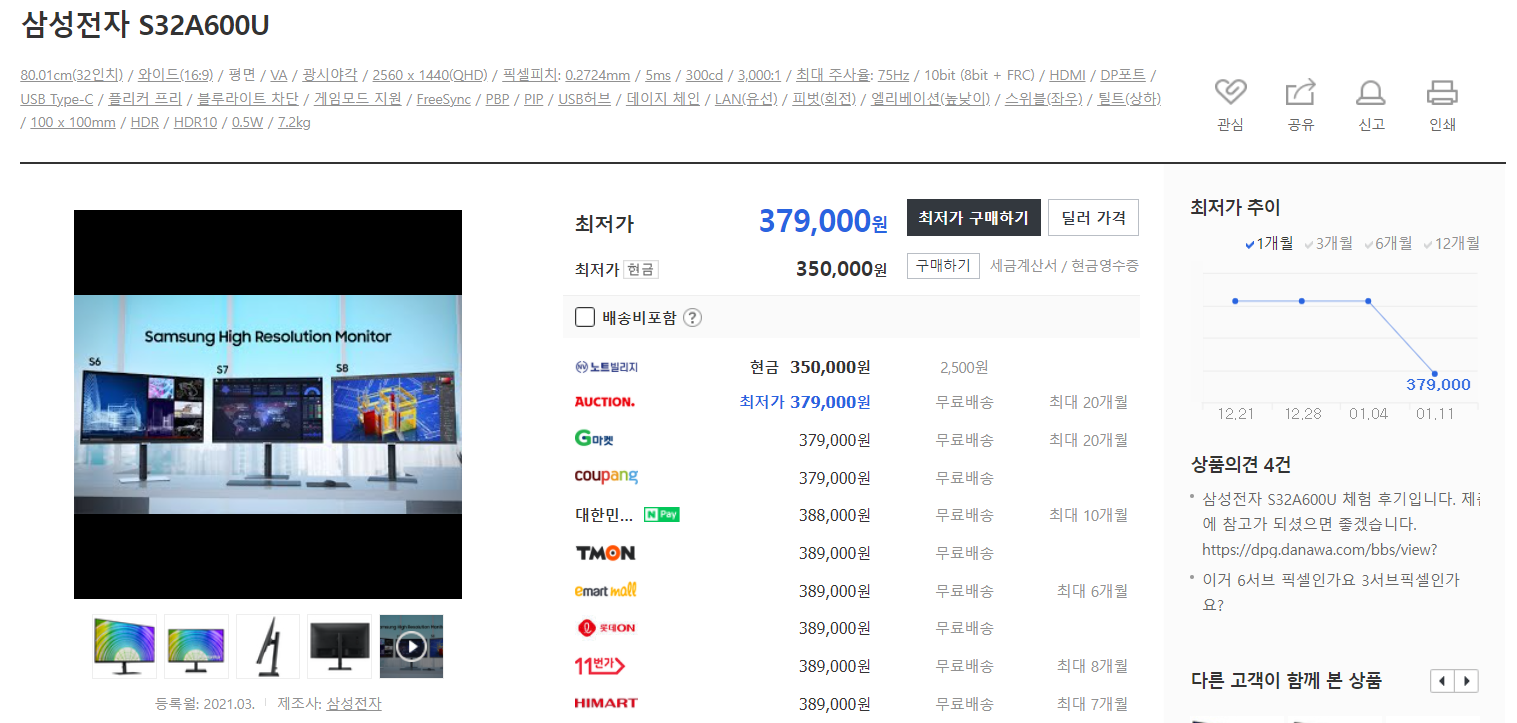Open the 삼성전자 manufacturer link

point(354,704)
